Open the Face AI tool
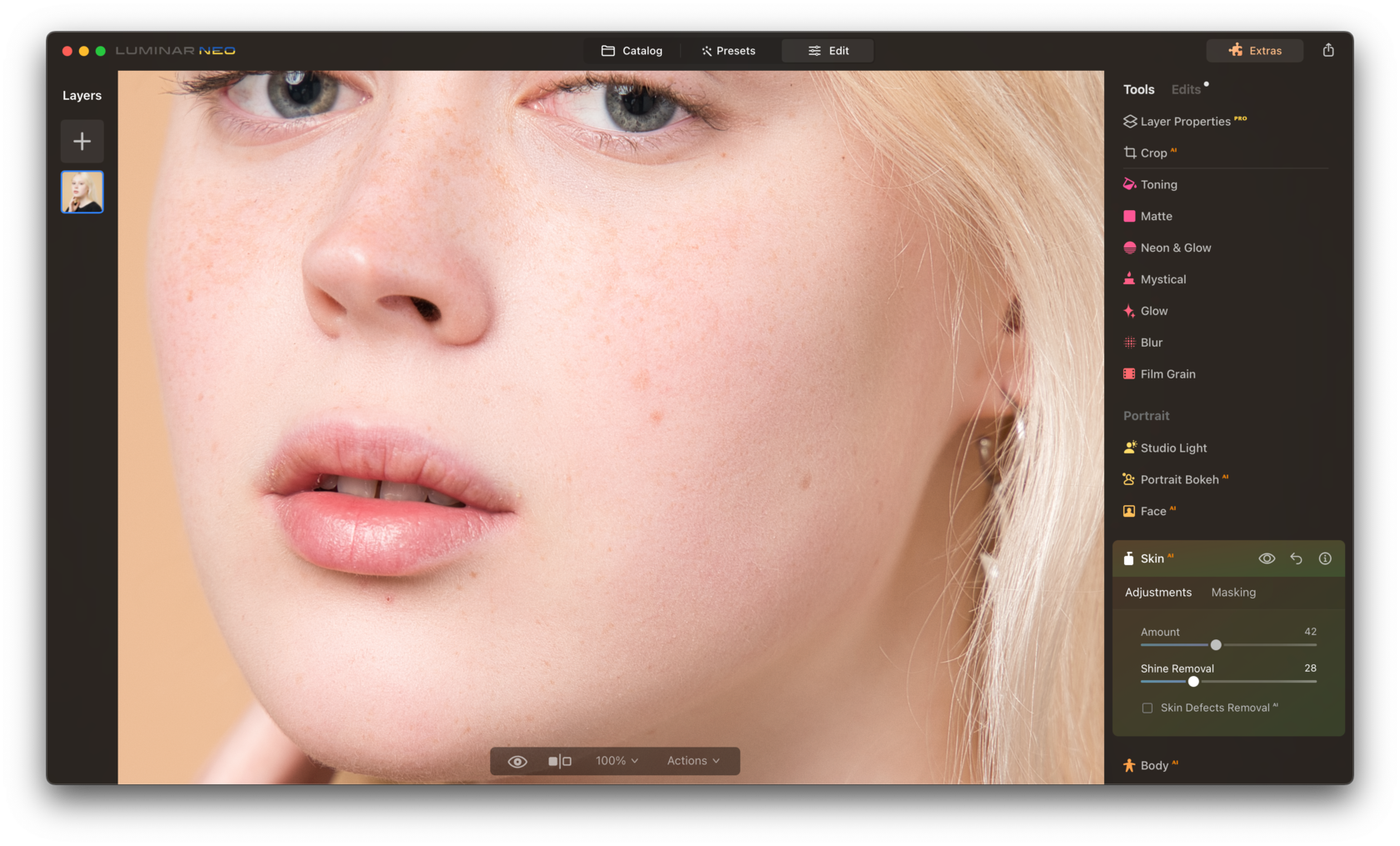Viewport: 1400px width, 846px height. click(1155, 511)
